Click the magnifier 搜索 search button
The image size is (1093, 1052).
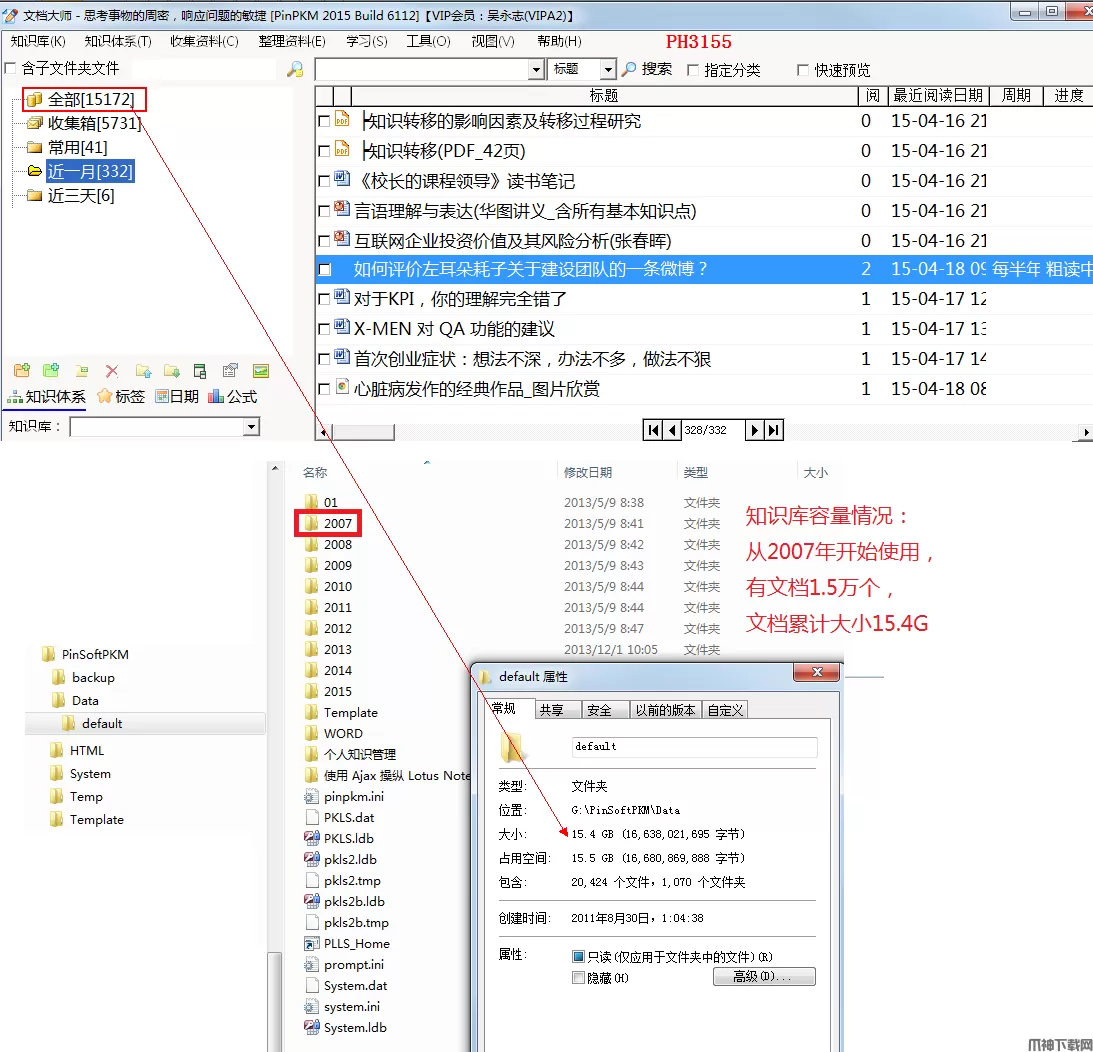coord(647,69)
